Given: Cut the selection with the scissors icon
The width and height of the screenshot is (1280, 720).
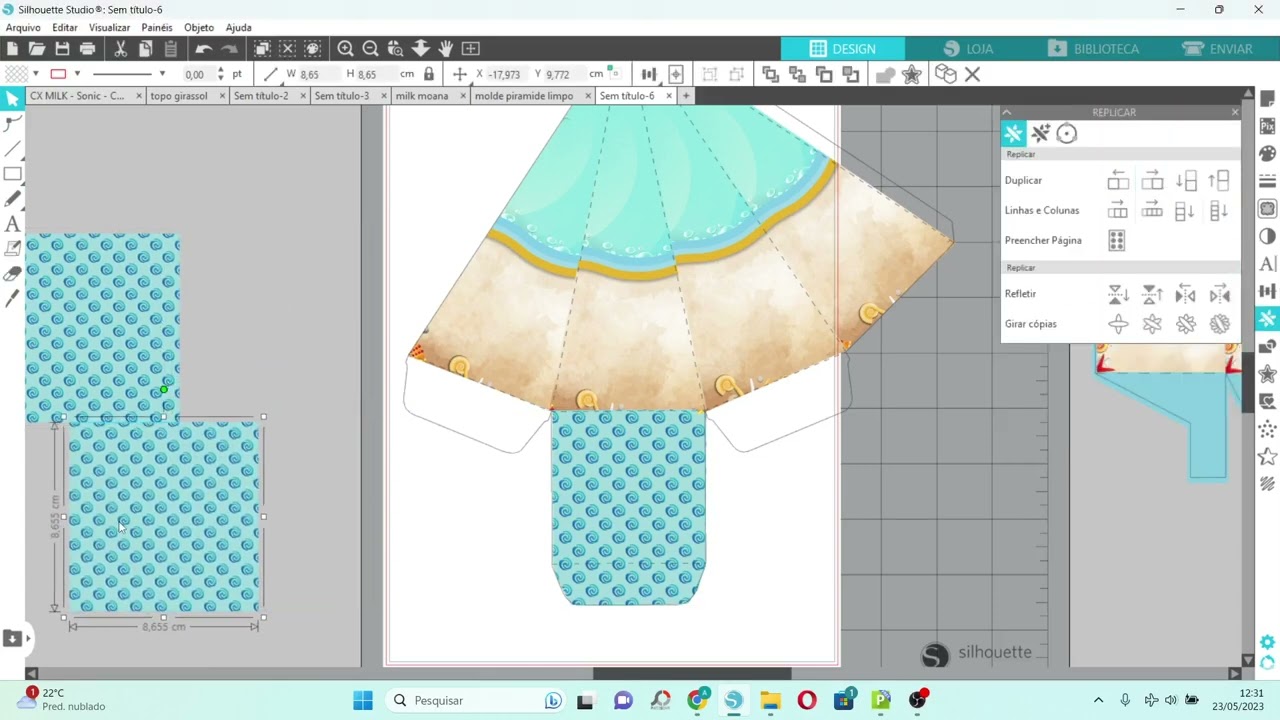Looking at the screenshot, I should point(120,48).
